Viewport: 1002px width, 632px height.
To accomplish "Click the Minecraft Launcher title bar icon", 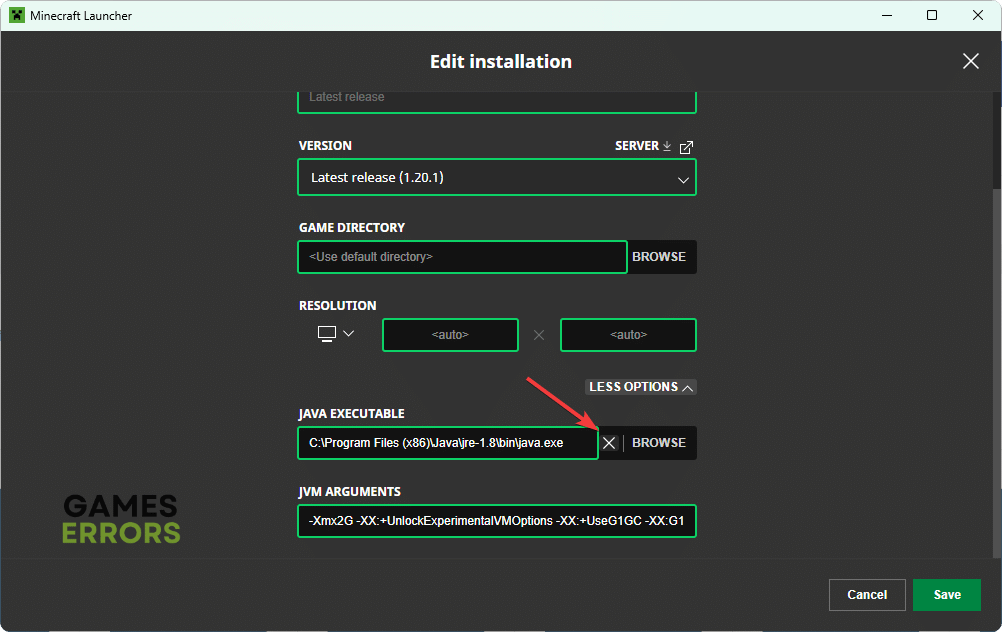I will click(17, 16).
